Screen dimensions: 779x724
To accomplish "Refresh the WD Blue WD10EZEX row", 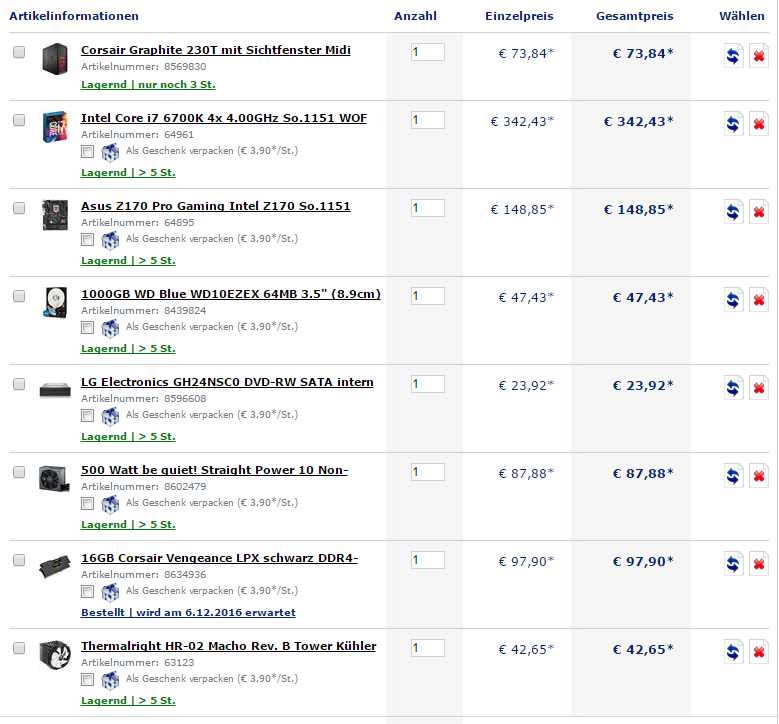I will [x=734, y=299].
